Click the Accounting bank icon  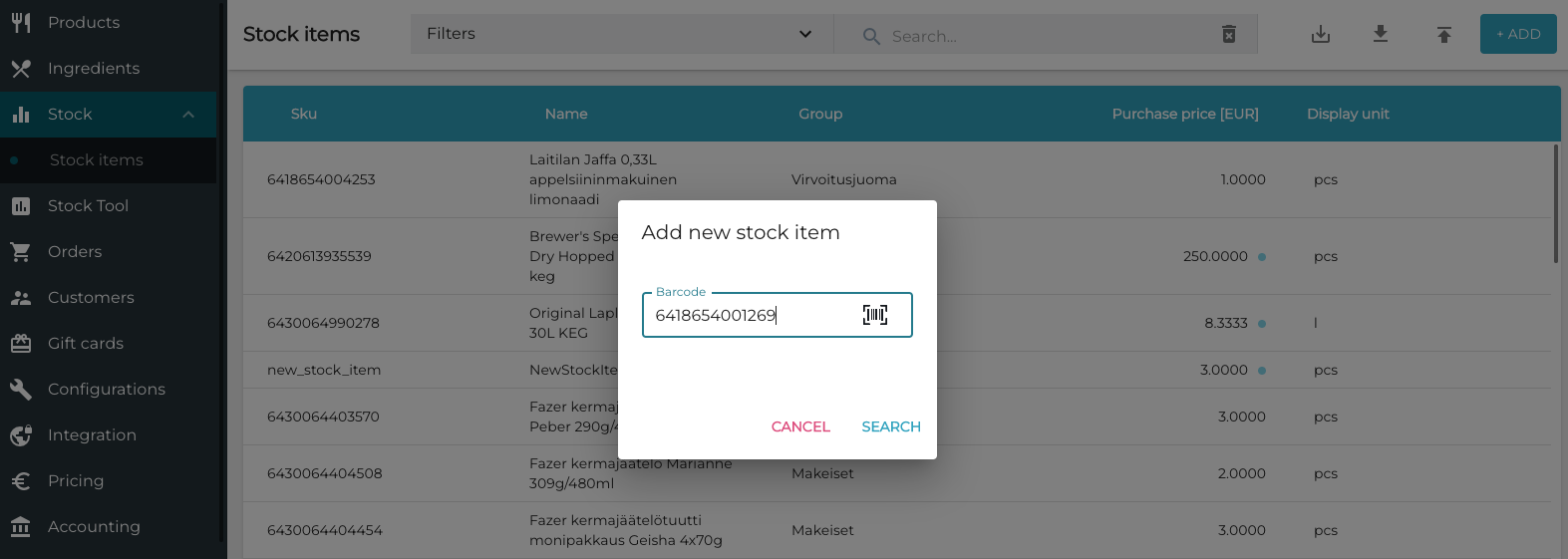[x=21, y=527]
